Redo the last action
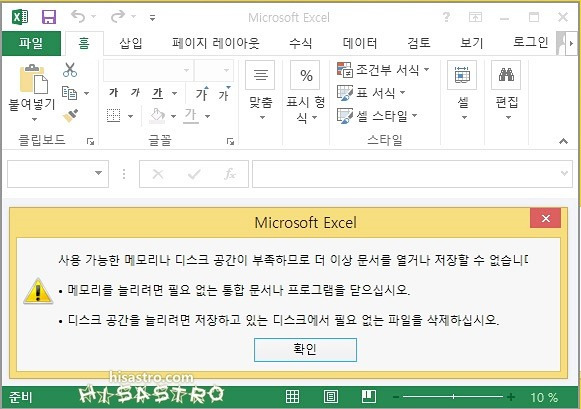The image size is (581, 409). point(118,16)
